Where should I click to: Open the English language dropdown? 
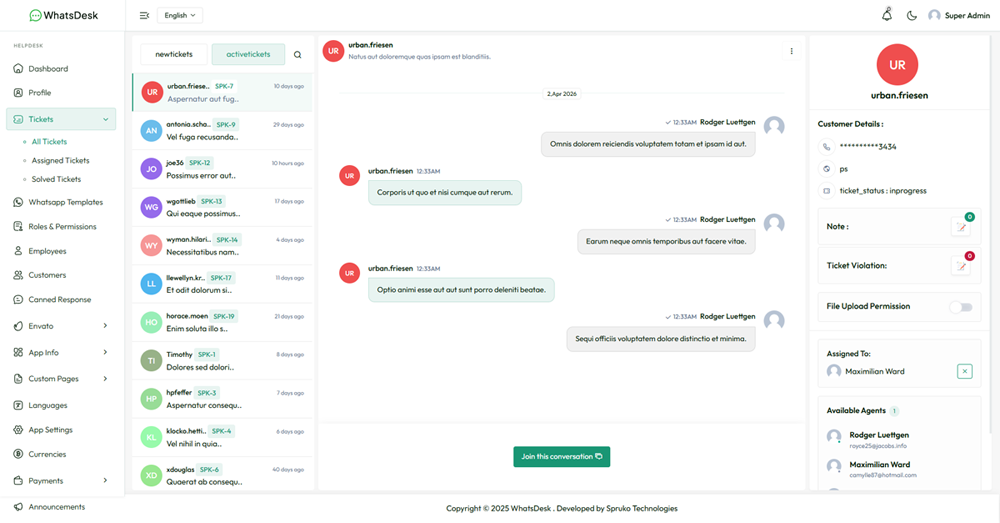pyautogui.click(x=180, y=15)
